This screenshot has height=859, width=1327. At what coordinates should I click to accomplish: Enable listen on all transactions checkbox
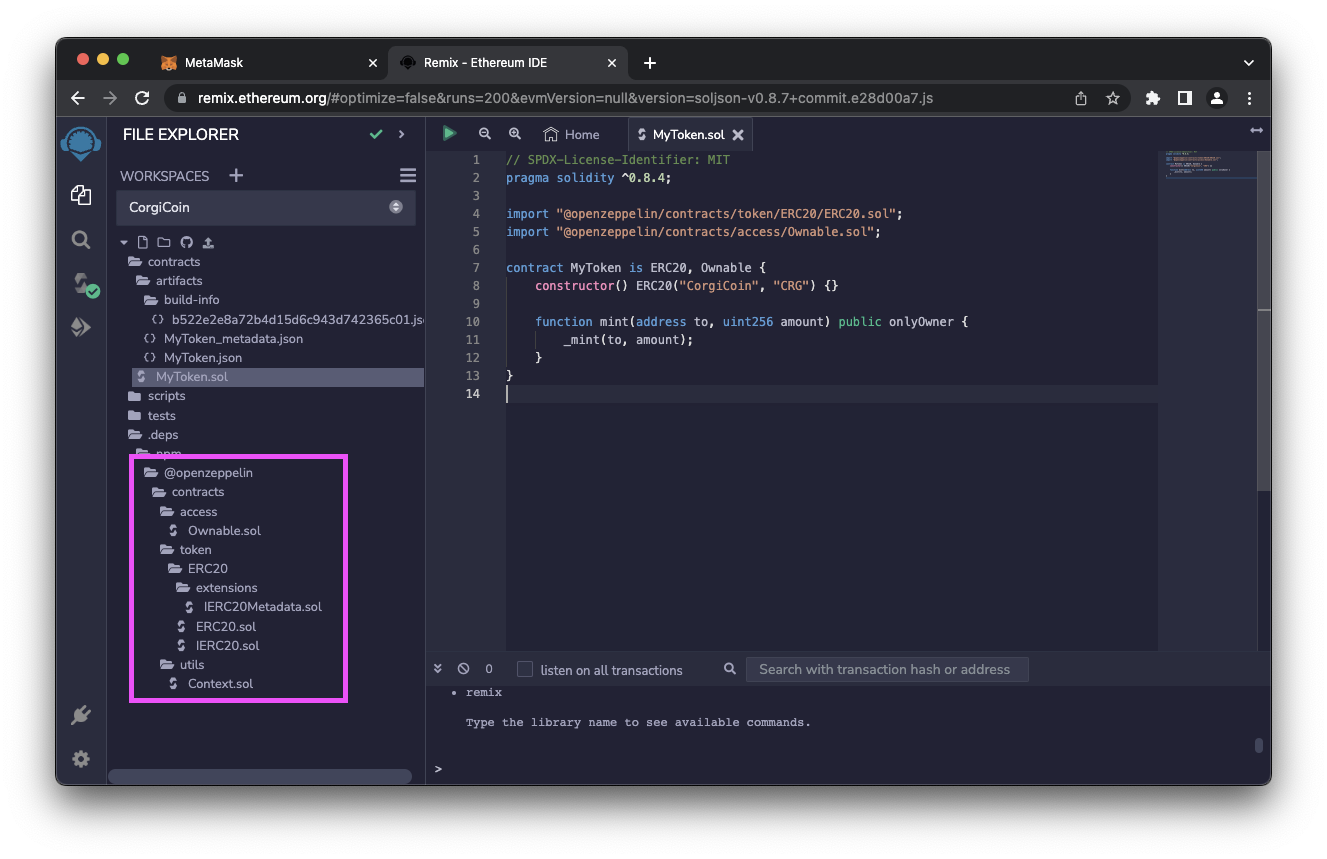525,670
